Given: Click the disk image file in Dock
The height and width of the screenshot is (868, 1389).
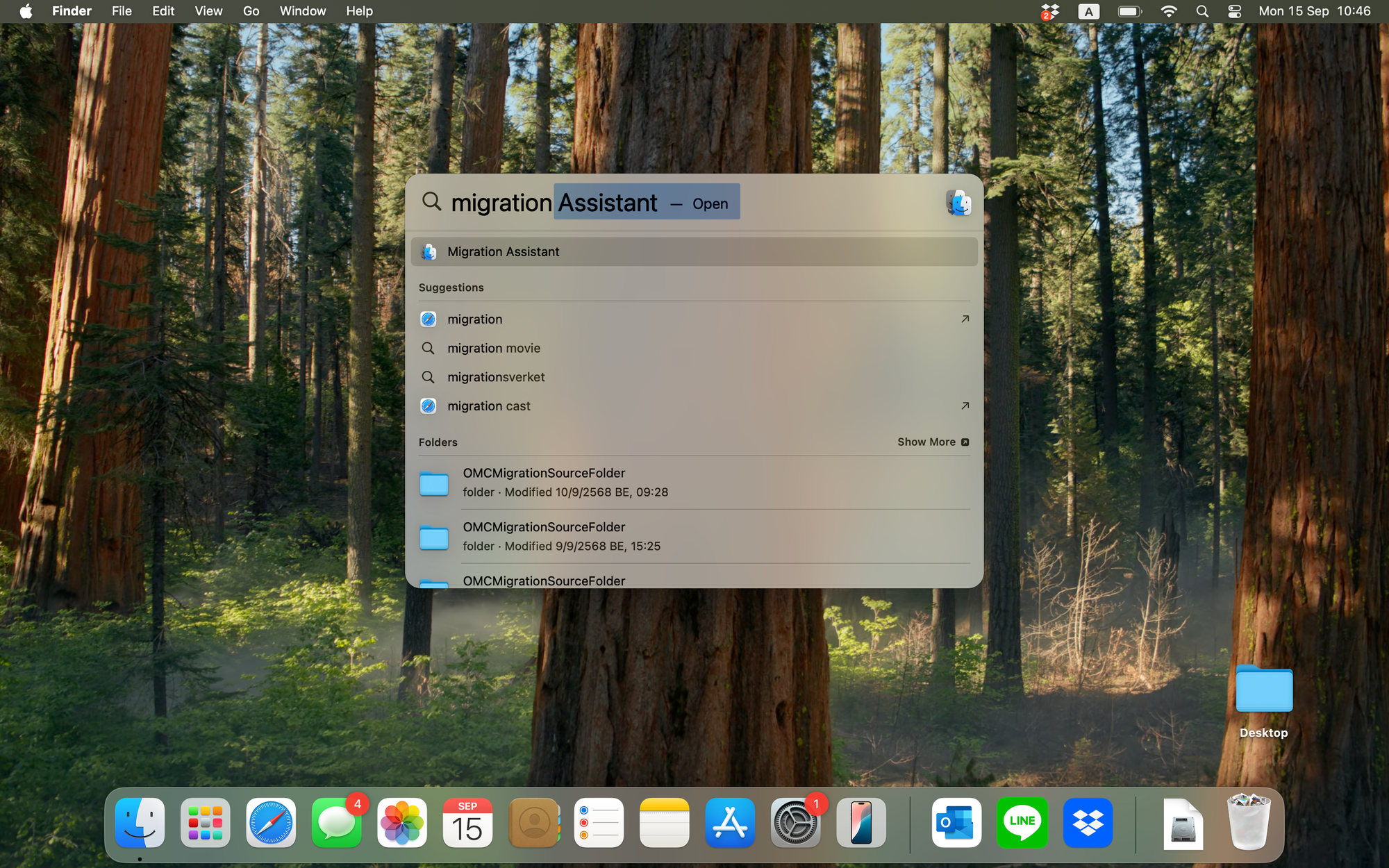Looking at the screenshot, I should coord(1183,824).
